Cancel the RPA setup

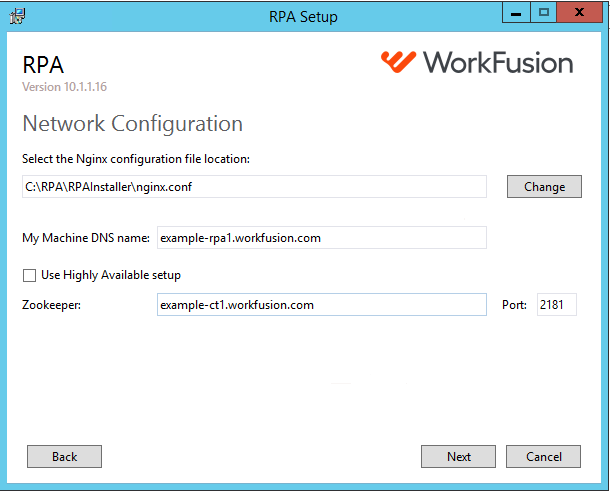click(543, 457)
